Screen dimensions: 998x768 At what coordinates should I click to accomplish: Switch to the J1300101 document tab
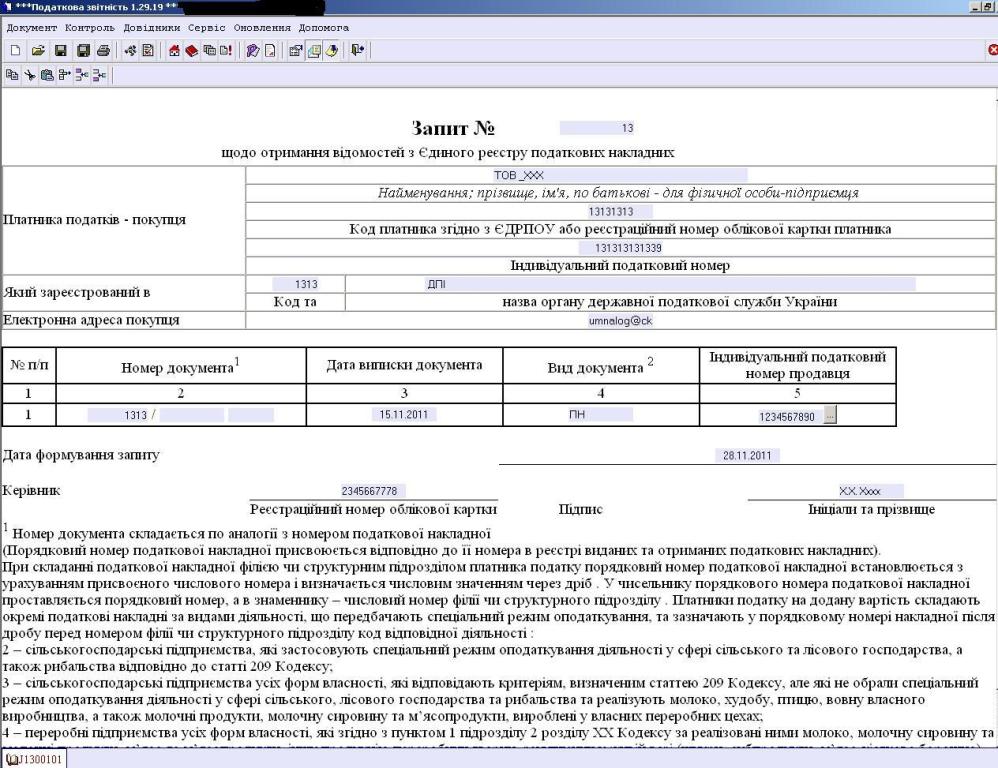coord(34,759)
